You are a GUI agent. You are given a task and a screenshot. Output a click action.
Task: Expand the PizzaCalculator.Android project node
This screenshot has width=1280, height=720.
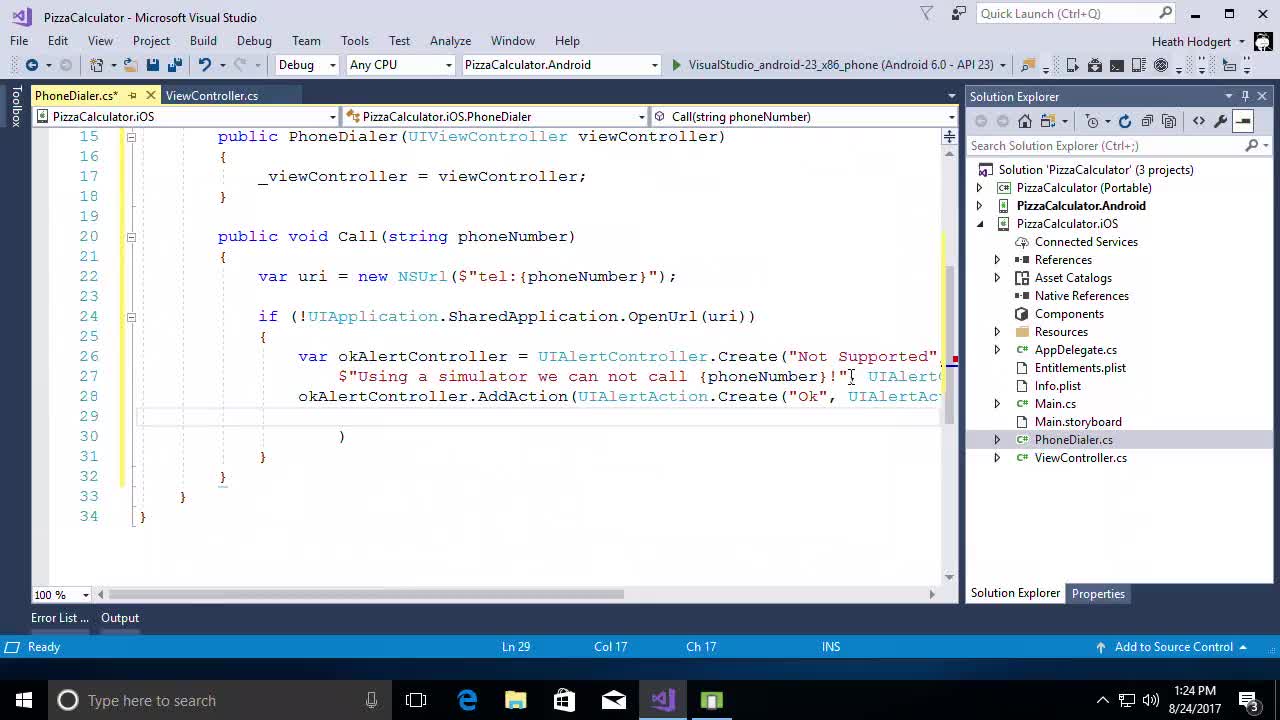coord(980,205)
